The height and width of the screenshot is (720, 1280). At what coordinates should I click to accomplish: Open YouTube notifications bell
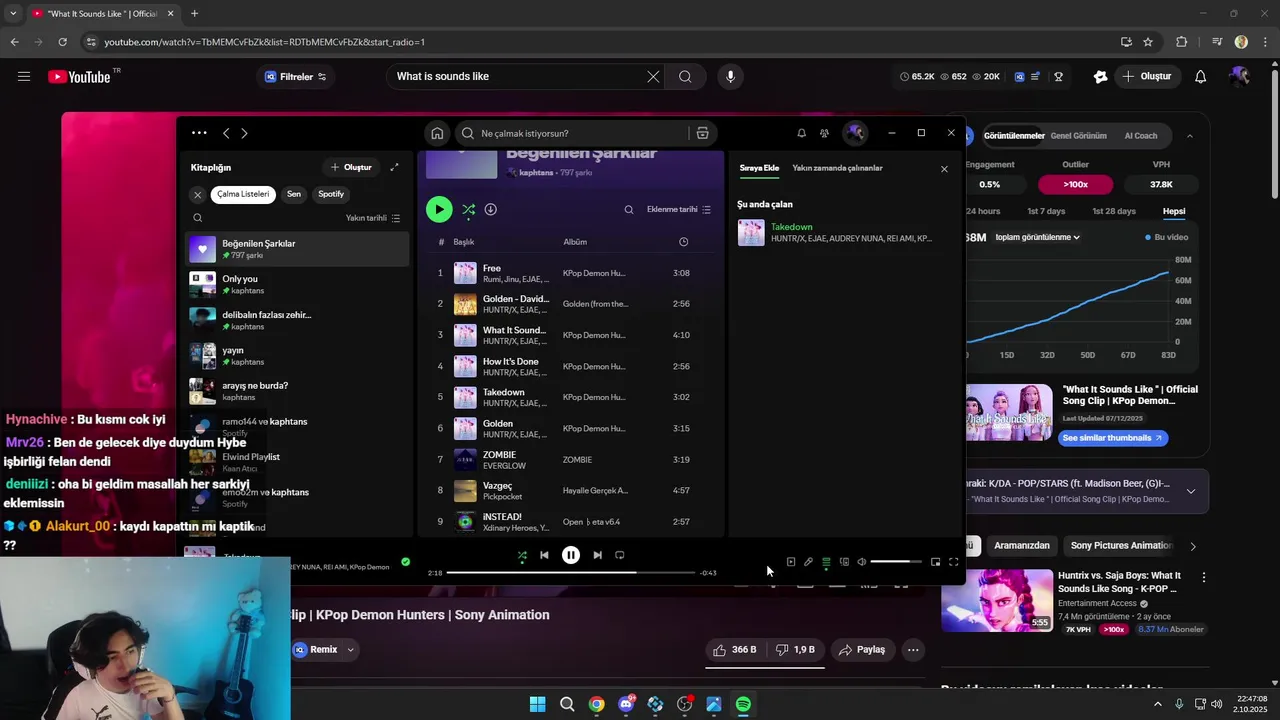[1201, 77]
